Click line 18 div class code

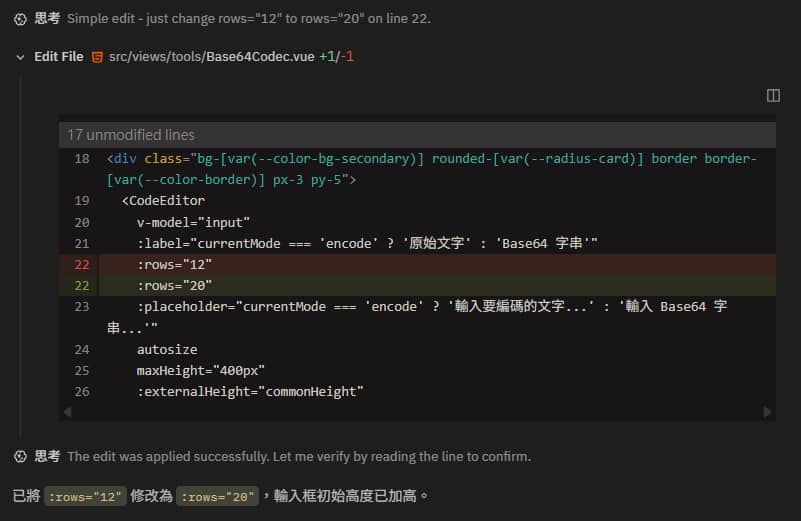432,169
